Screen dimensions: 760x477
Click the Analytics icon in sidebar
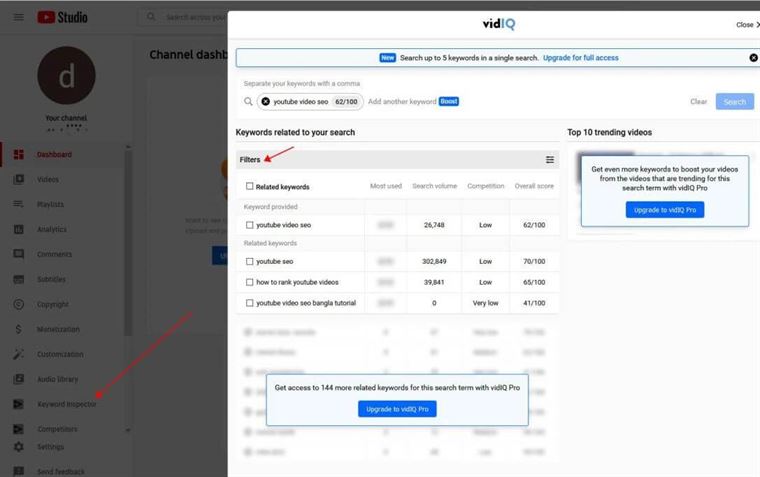[18, 229]
